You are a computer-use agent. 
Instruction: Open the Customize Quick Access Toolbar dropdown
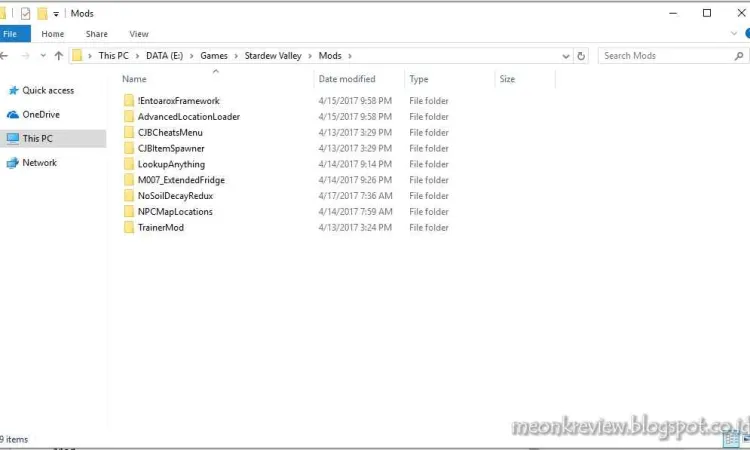pyautogui.click(x=56, y=14)
